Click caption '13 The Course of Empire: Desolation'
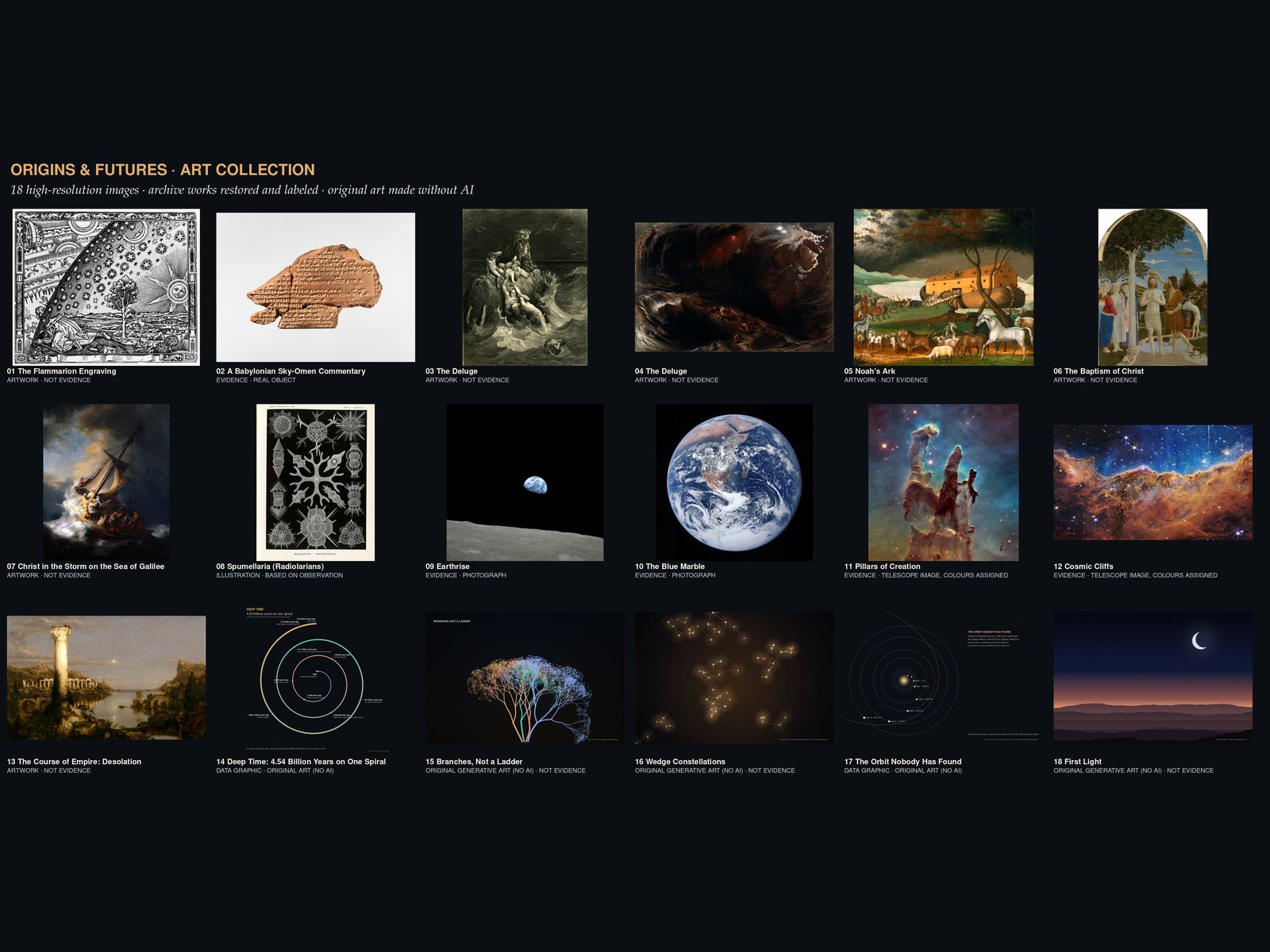 click(75, 762)
